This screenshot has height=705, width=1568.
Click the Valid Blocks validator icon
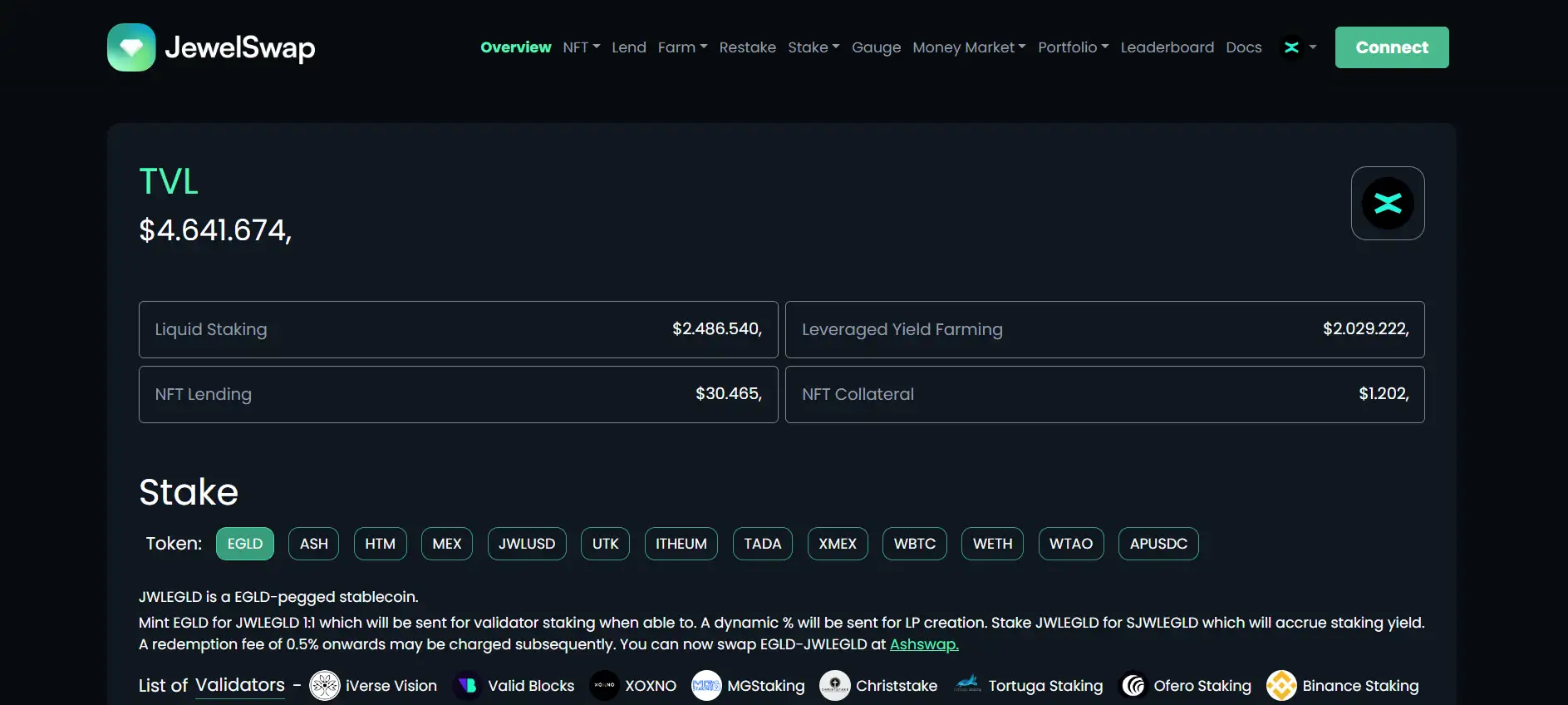(x=467, y=686)
